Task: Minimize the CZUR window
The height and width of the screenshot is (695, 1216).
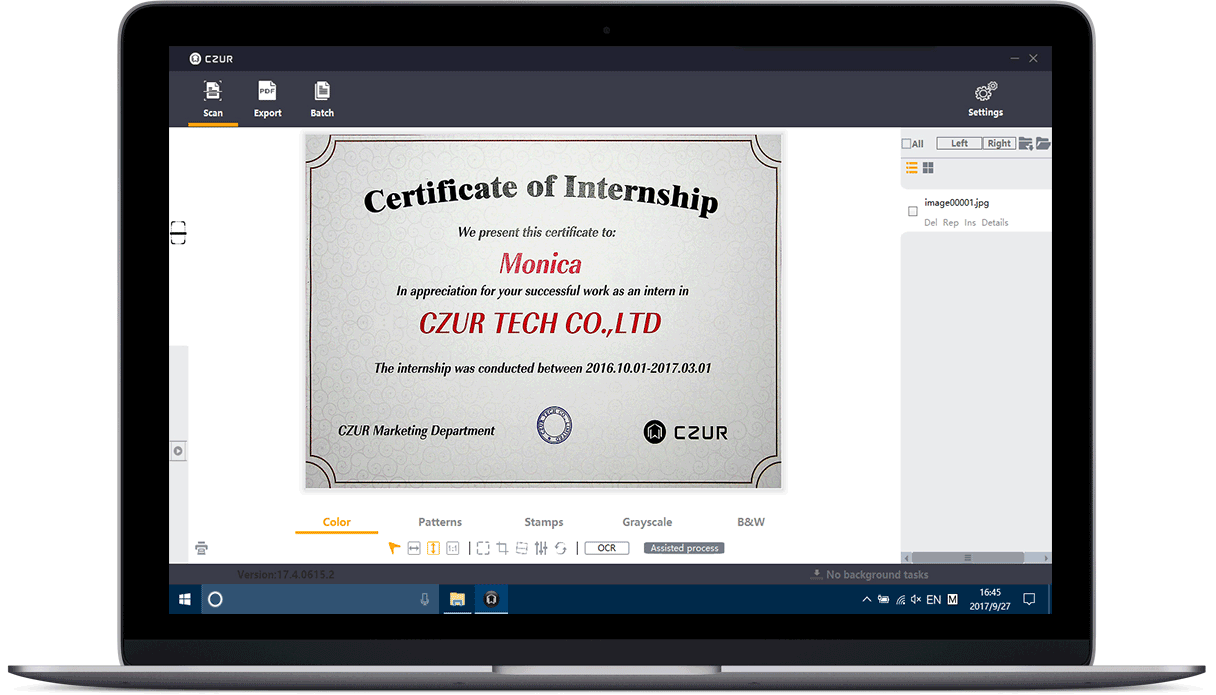Action: (1015, 58)
